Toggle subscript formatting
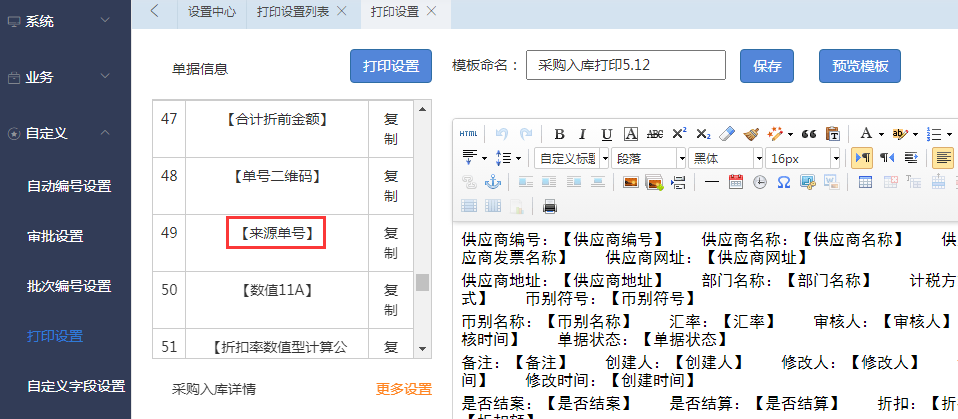Screen dimensions: 958x419 click(x=703, y=134)
